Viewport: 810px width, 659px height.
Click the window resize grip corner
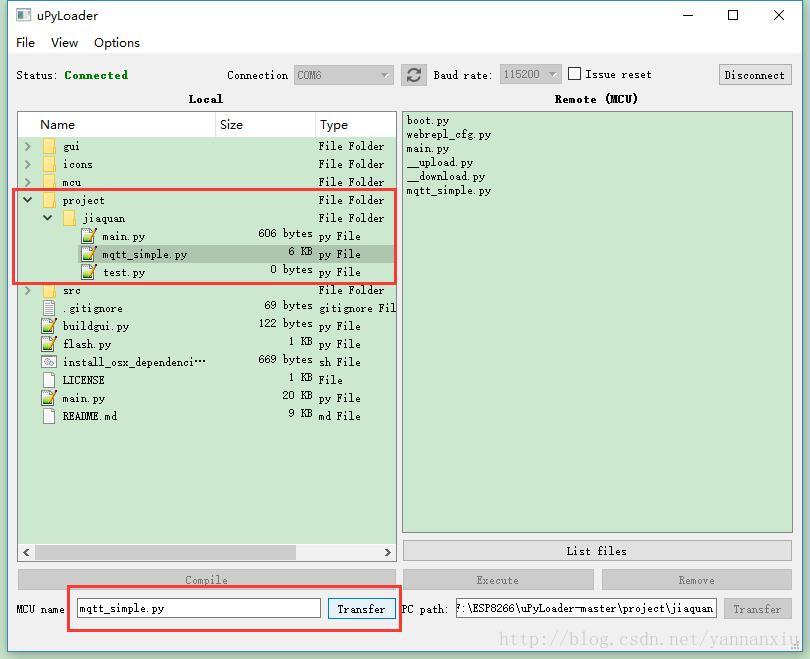click(x=796, y=646)
